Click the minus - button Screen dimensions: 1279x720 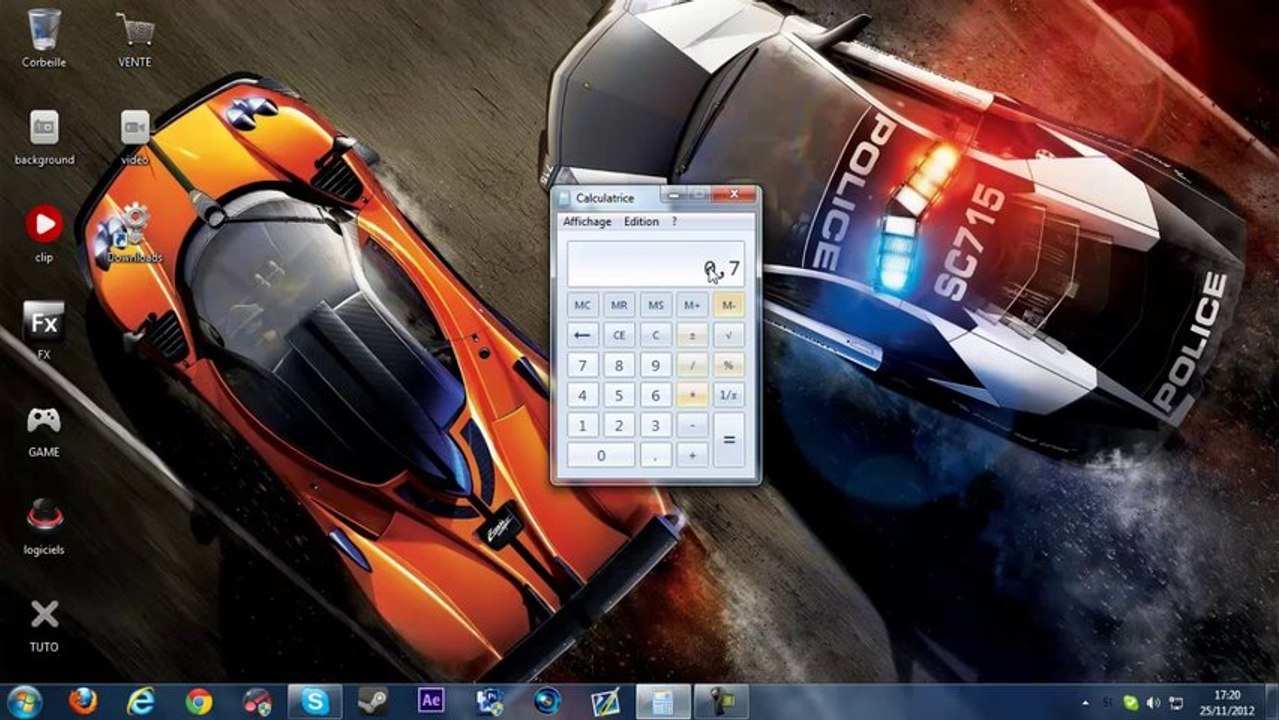pos(692,425)
